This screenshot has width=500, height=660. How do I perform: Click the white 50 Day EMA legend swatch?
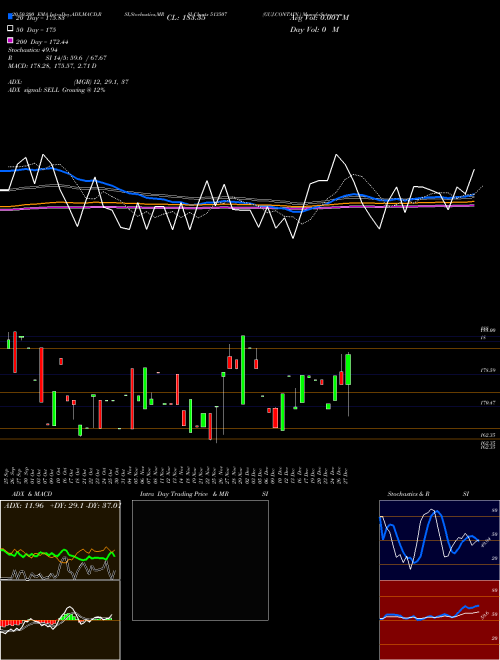coord(10,29)
